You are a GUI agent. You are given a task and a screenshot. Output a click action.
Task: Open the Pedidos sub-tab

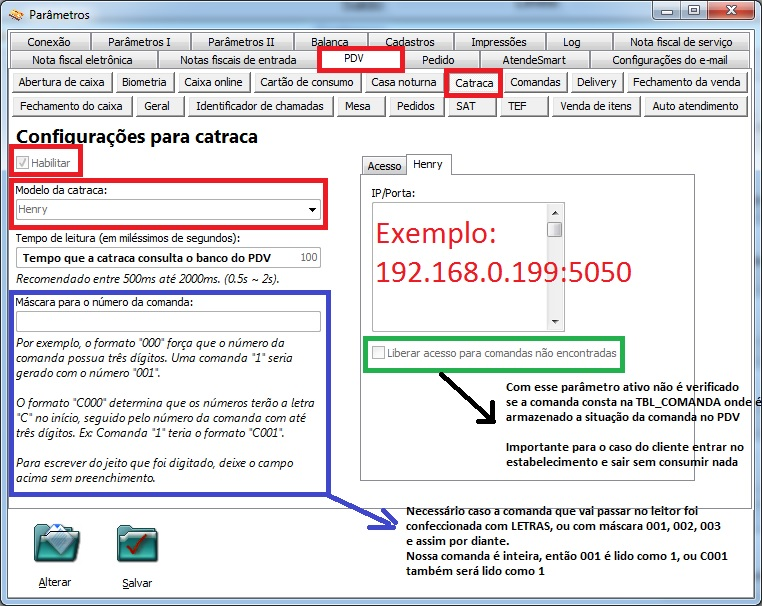coord(416,106)
